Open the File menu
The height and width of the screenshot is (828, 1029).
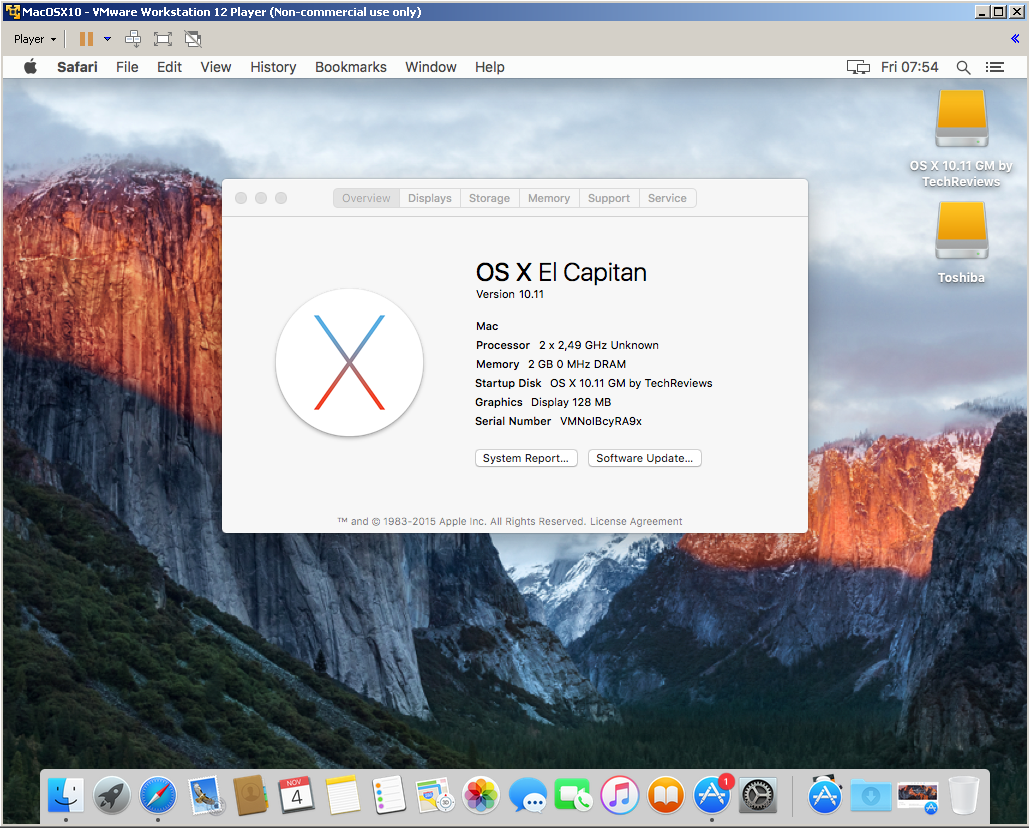(127, 67)
